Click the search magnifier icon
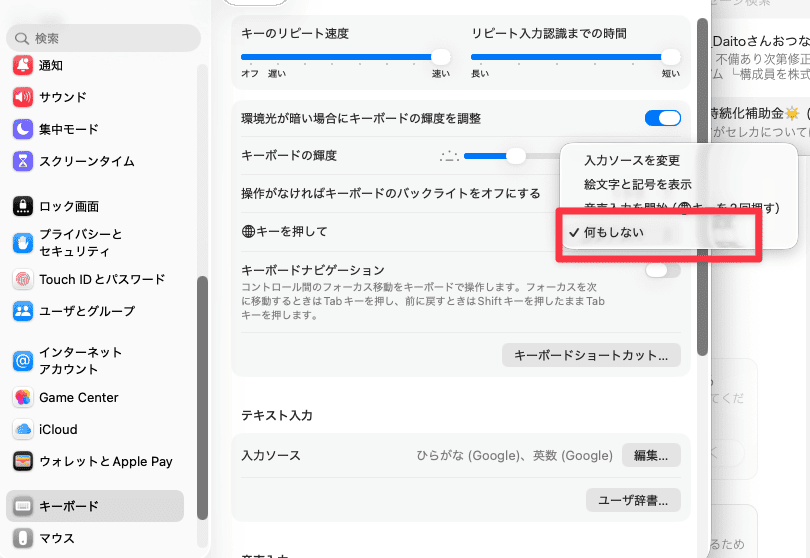This screenshot has width=810, height=558. 21,38
